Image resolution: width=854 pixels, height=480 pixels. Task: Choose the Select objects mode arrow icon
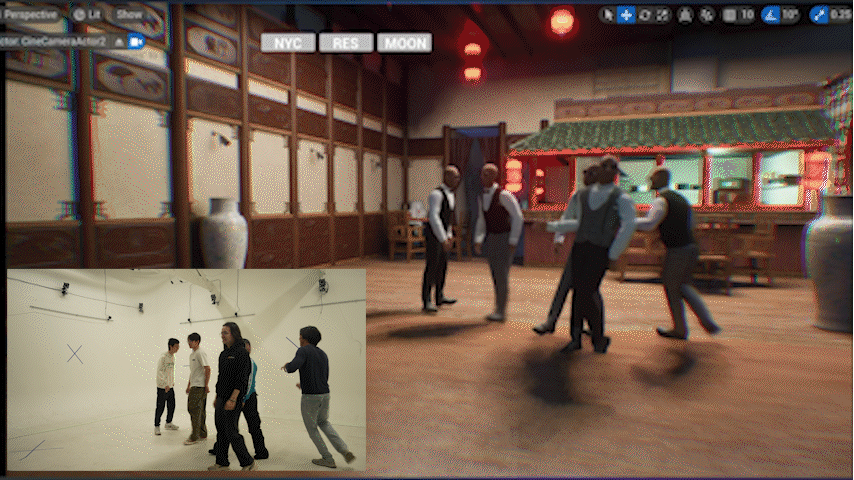(608, 15)
